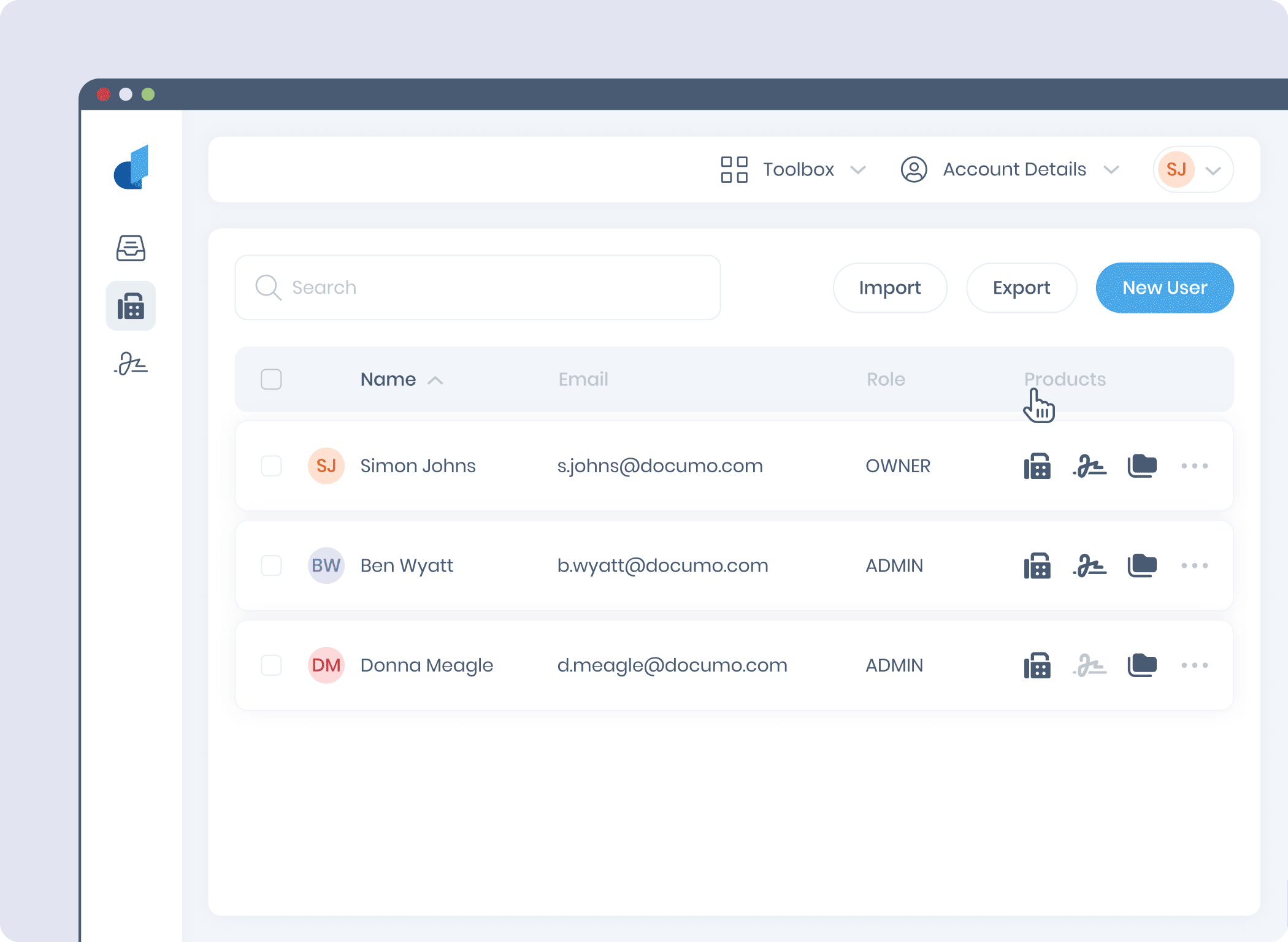
Task: Click the Export button
Action: tap(1021, 288)
